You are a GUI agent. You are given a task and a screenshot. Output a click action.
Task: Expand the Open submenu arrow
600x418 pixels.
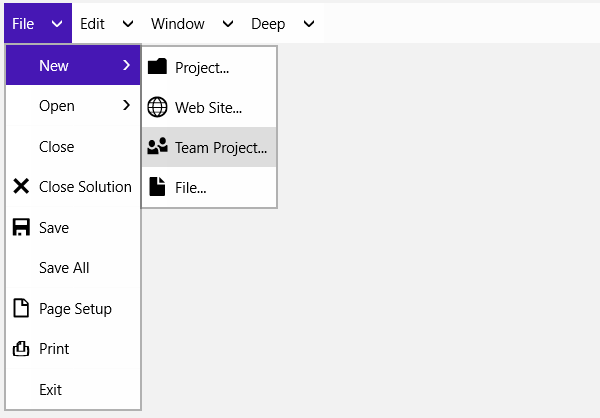126,105
